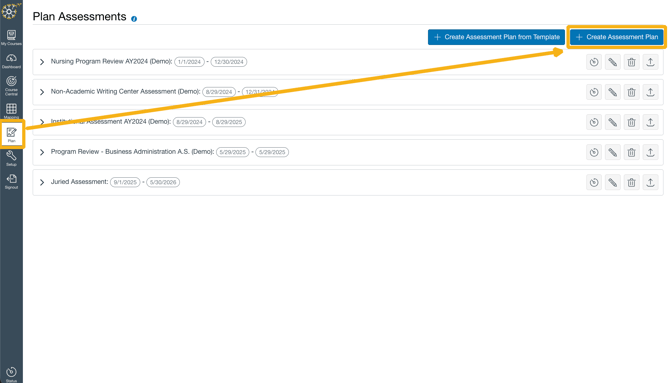Delete Program Review Business Administration plan

tap(632, 152)
